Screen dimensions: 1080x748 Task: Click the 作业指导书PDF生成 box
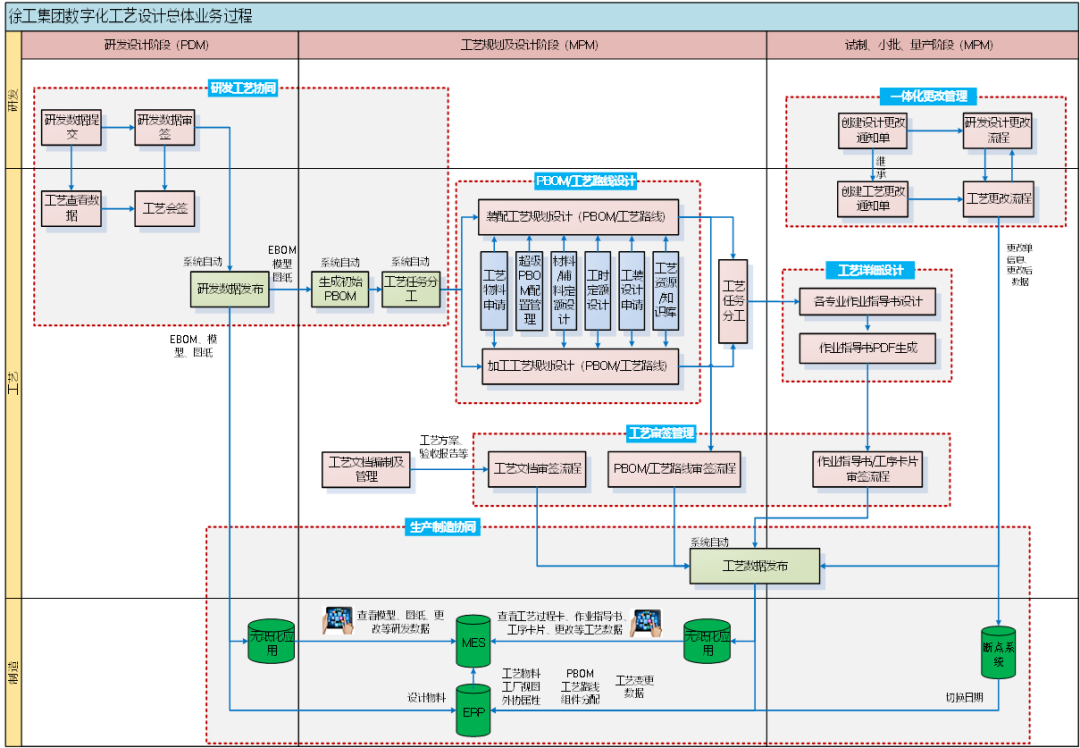point(868,348)
